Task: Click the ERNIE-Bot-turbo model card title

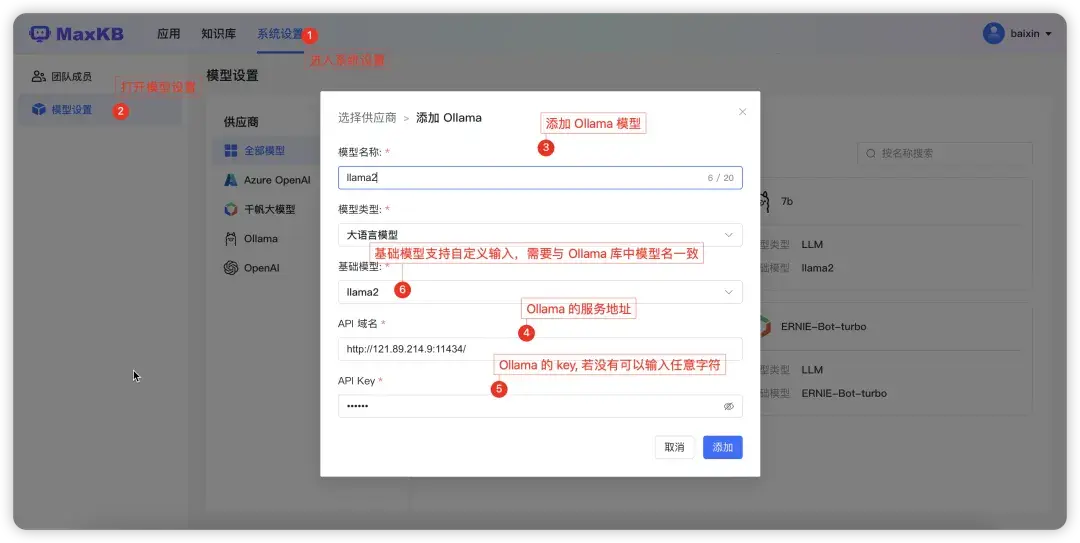Action: 824,327
